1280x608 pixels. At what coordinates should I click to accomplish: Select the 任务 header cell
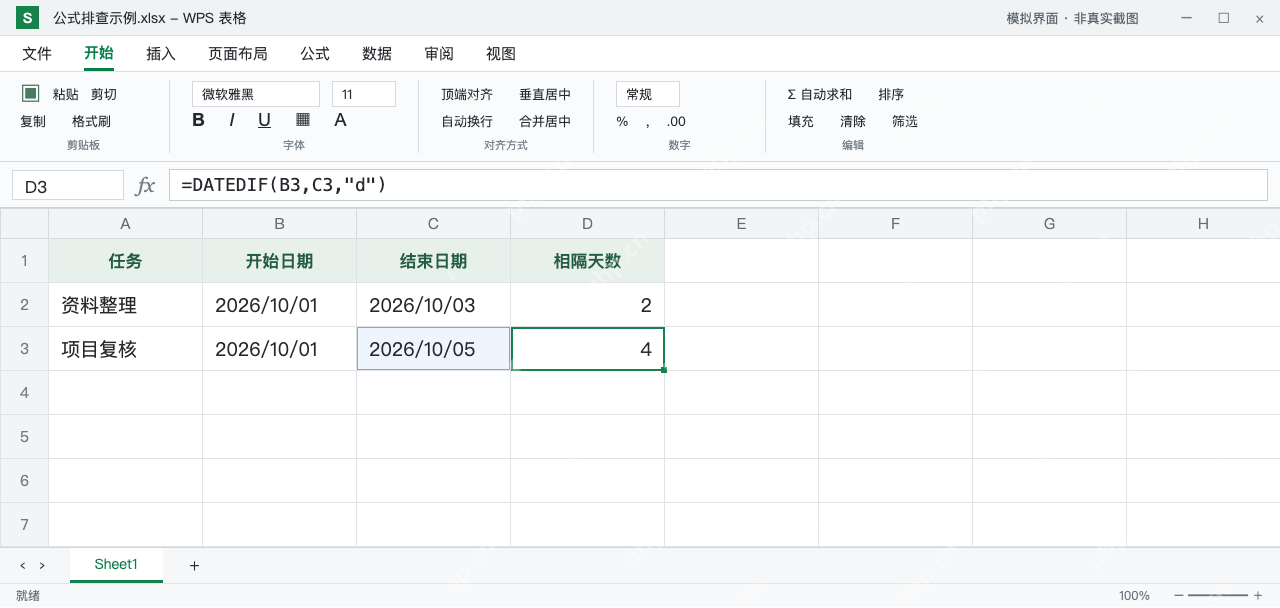(x=126, y=261)
